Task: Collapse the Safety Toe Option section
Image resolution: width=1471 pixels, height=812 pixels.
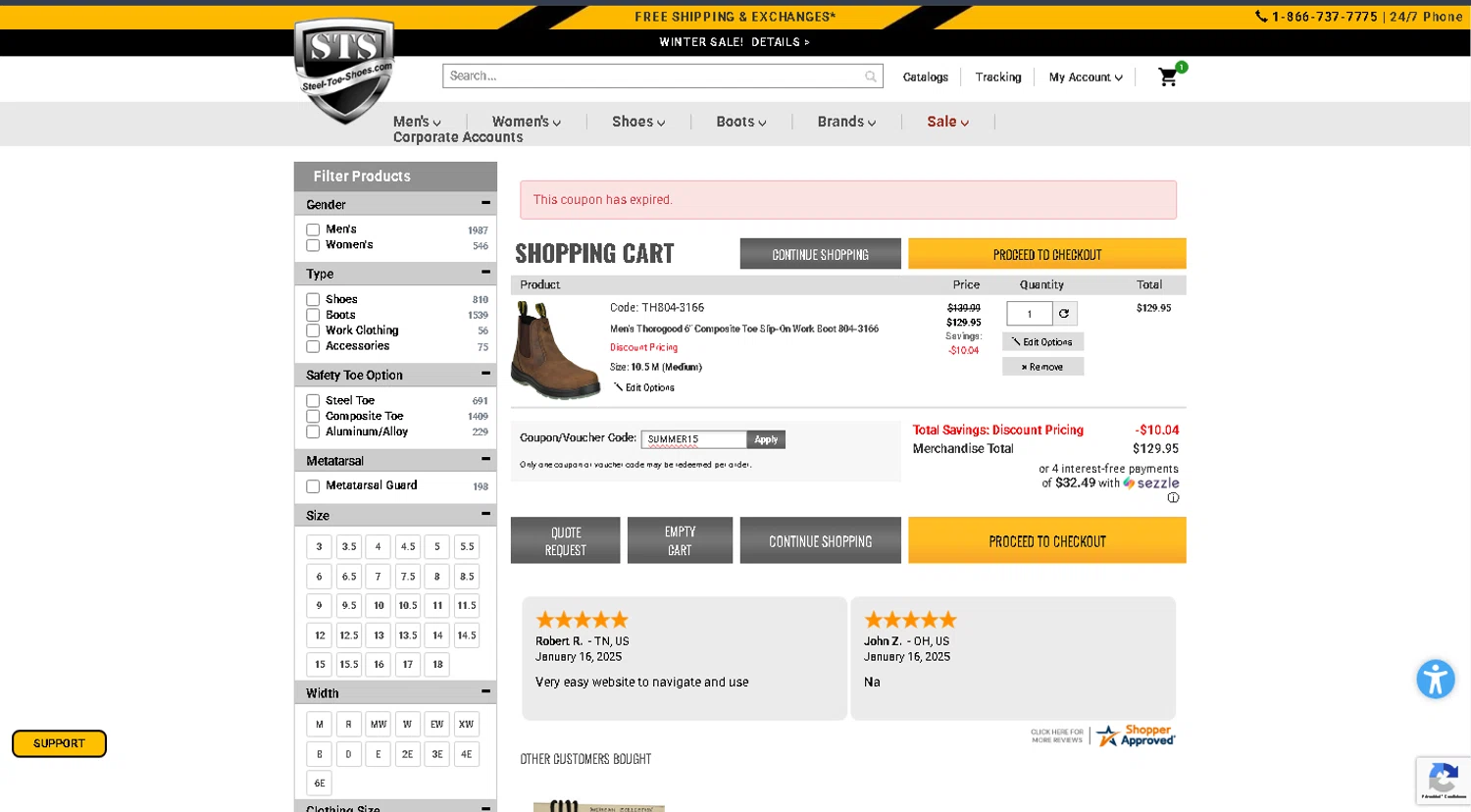Action: 485,374
